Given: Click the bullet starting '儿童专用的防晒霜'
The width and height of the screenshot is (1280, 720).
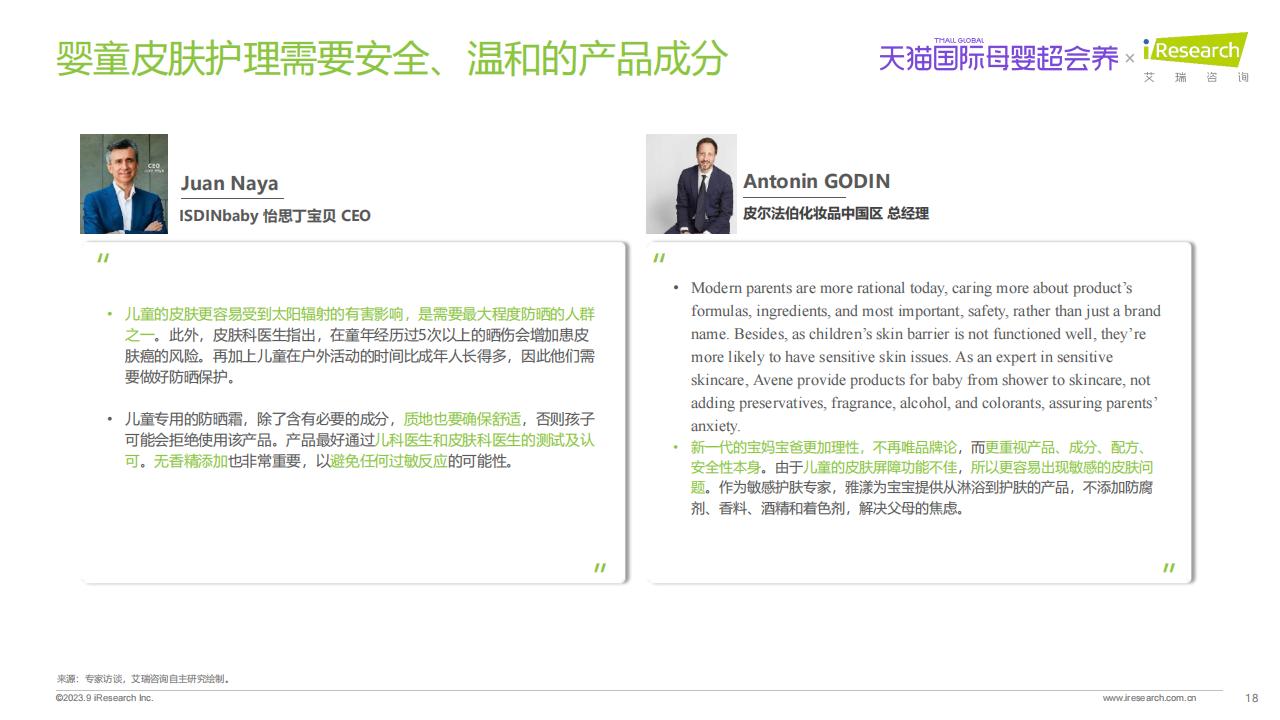Looking at the screenshot, I should [x=359, y=440].
